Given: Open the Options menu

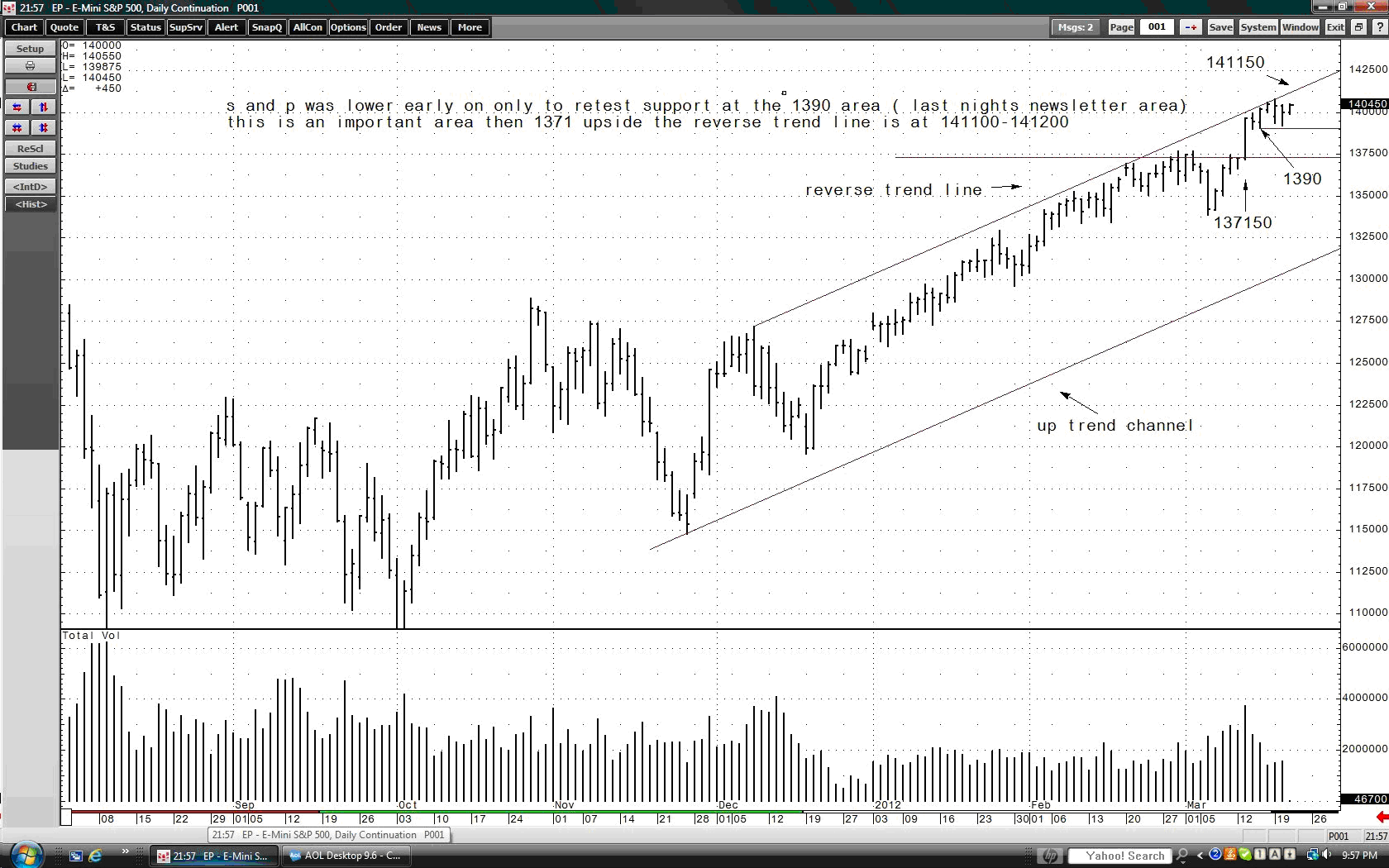Looking at the screenshot, I should point(348,27).
